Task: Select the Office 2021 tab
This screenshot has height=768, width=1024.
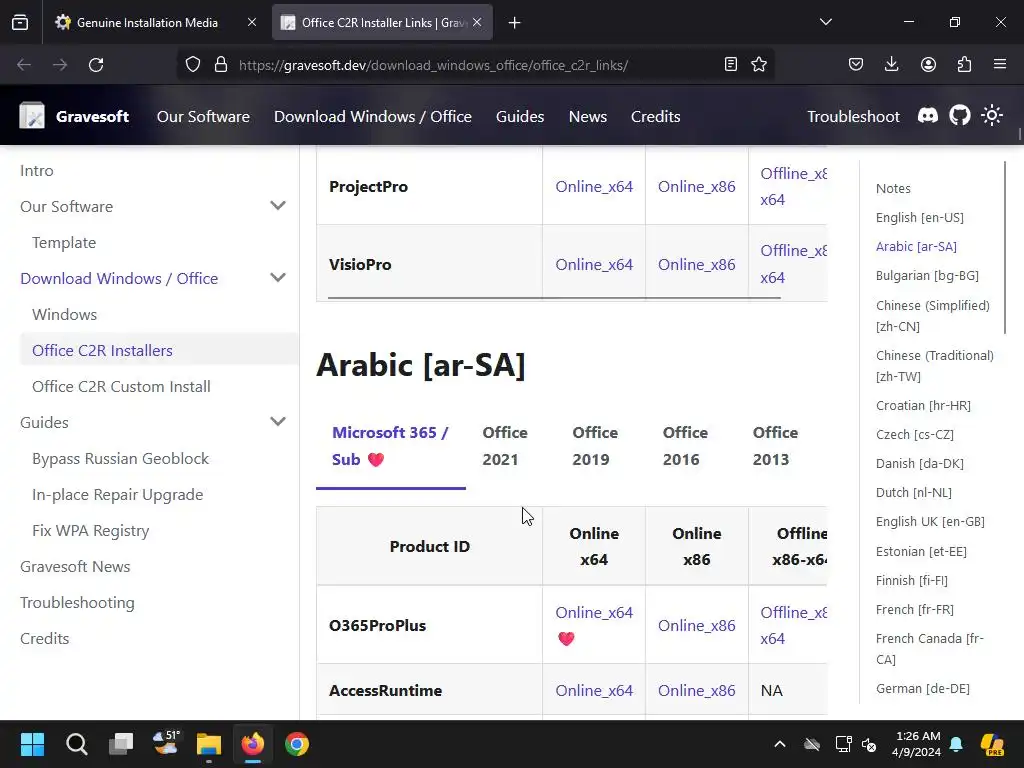Action: coord(505,446)
